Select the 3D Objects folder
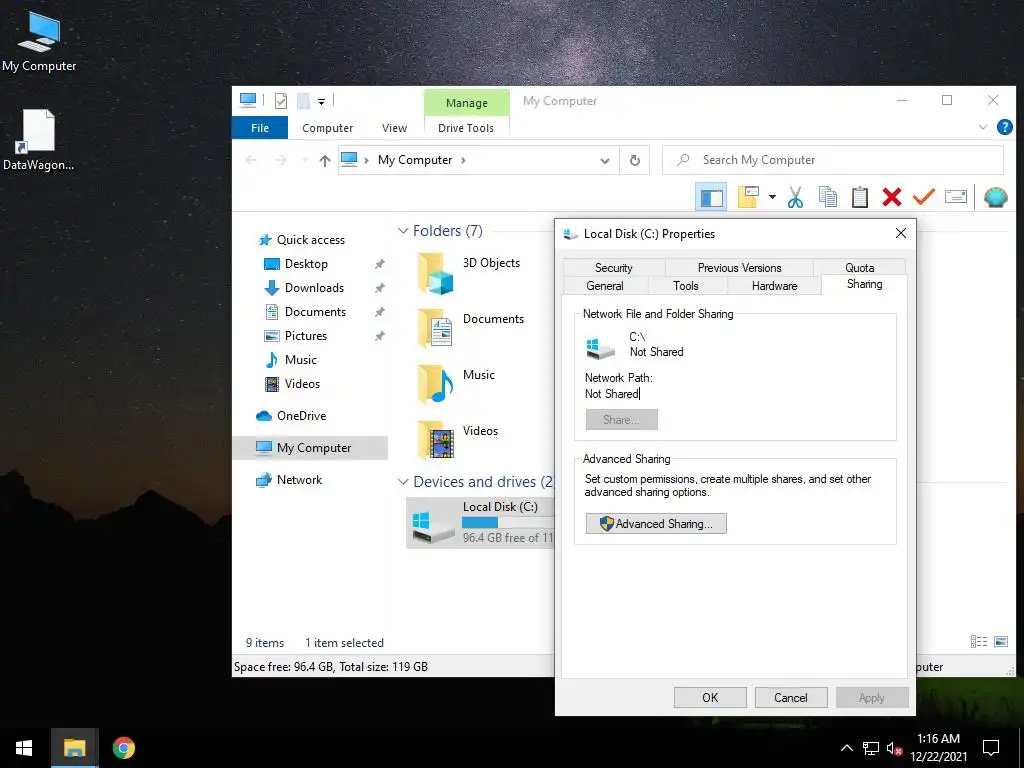The width and height of the screenshot is (1024, 768). coord(470,273)
